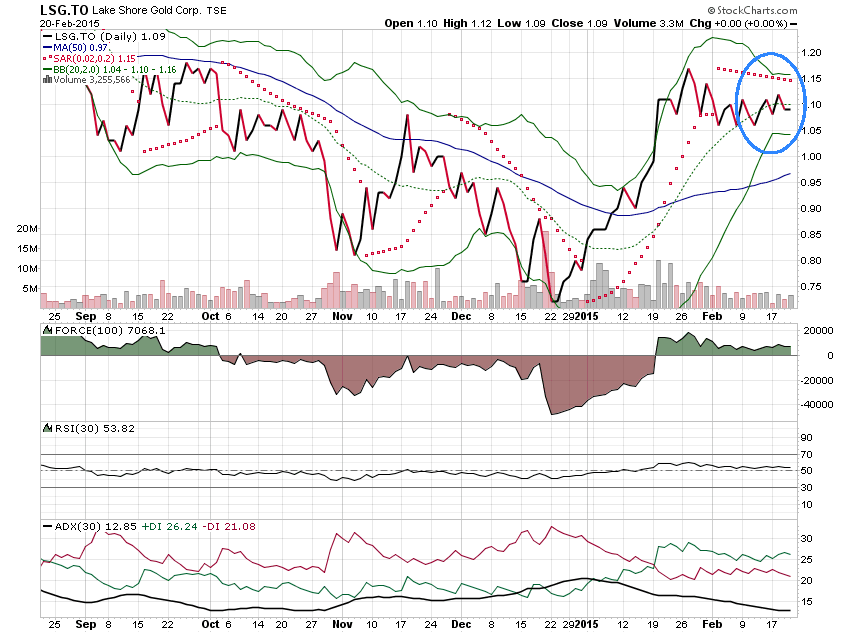Screen dimensions: 850x633
Task: Click Feb on the bottom ADX date axis
Action: coord(712,624)
